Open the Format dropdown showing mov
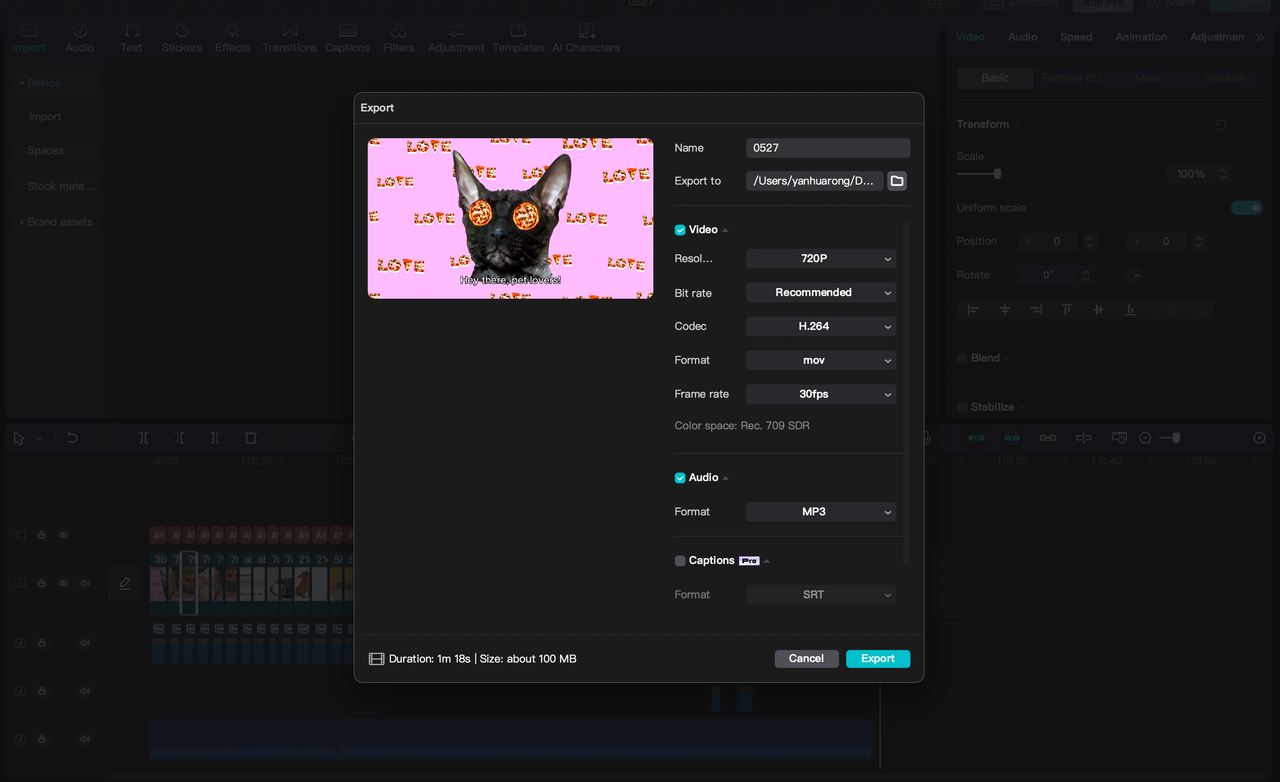This screenshot has width=1280, height=782. 820,360
